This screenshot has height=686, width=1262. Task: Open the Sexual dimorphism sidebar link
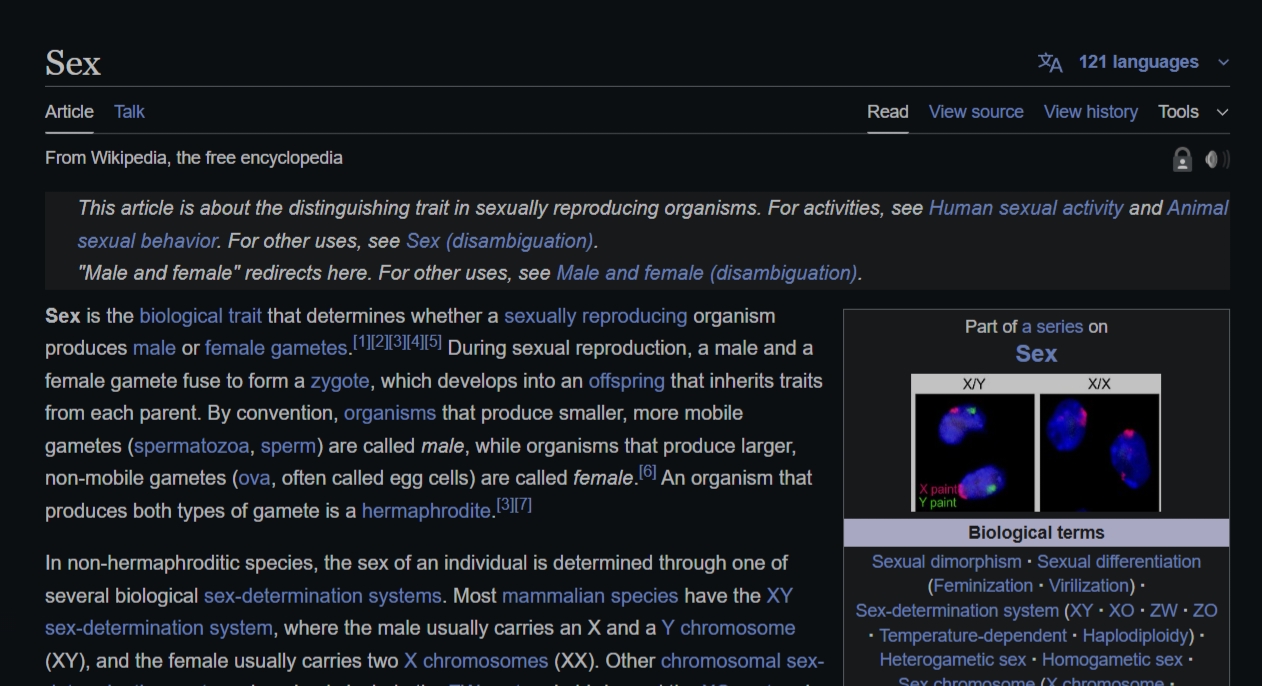coord(946,562)
